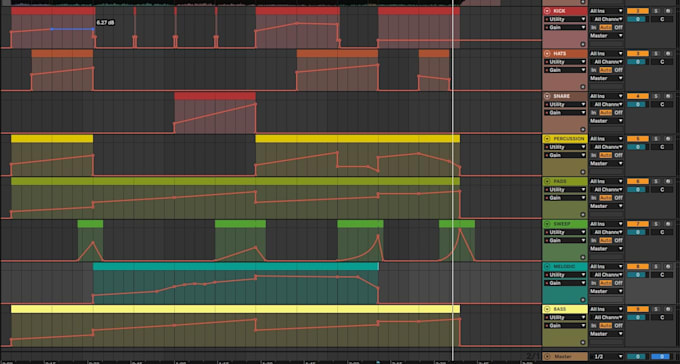680x364 pixels.
Task: Select the yellow BASS clip header
Action: pyautogui.click(x=235, y=309)
